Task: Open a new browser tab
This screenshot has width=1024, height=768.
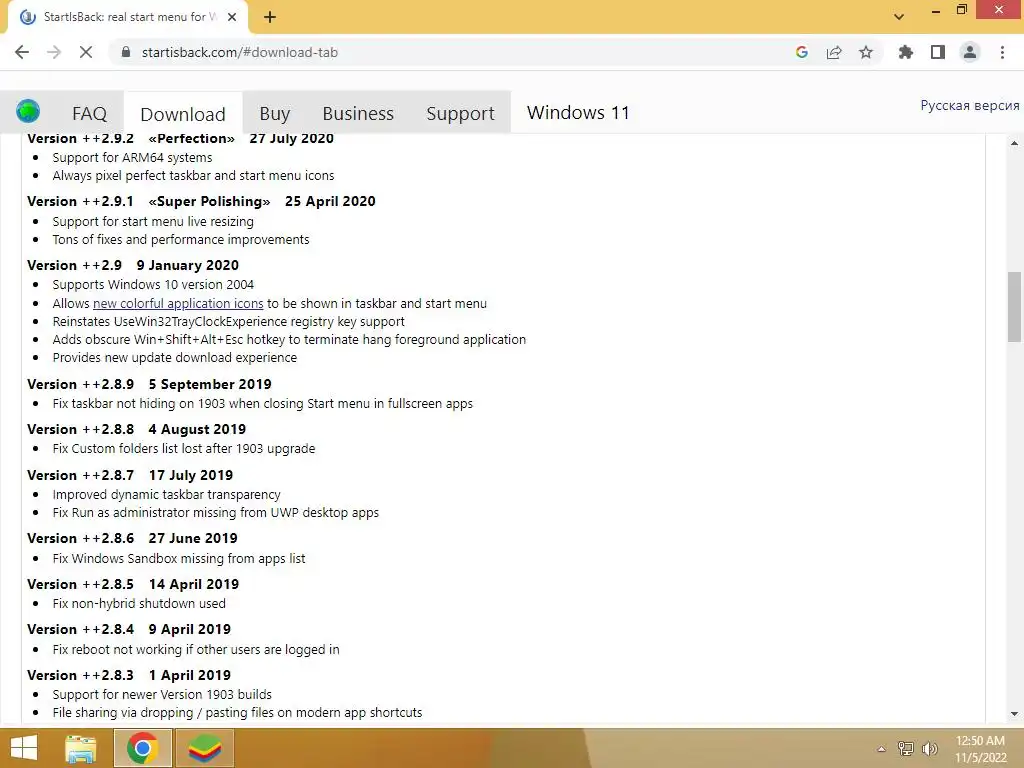Action: (x=270, y=17)
